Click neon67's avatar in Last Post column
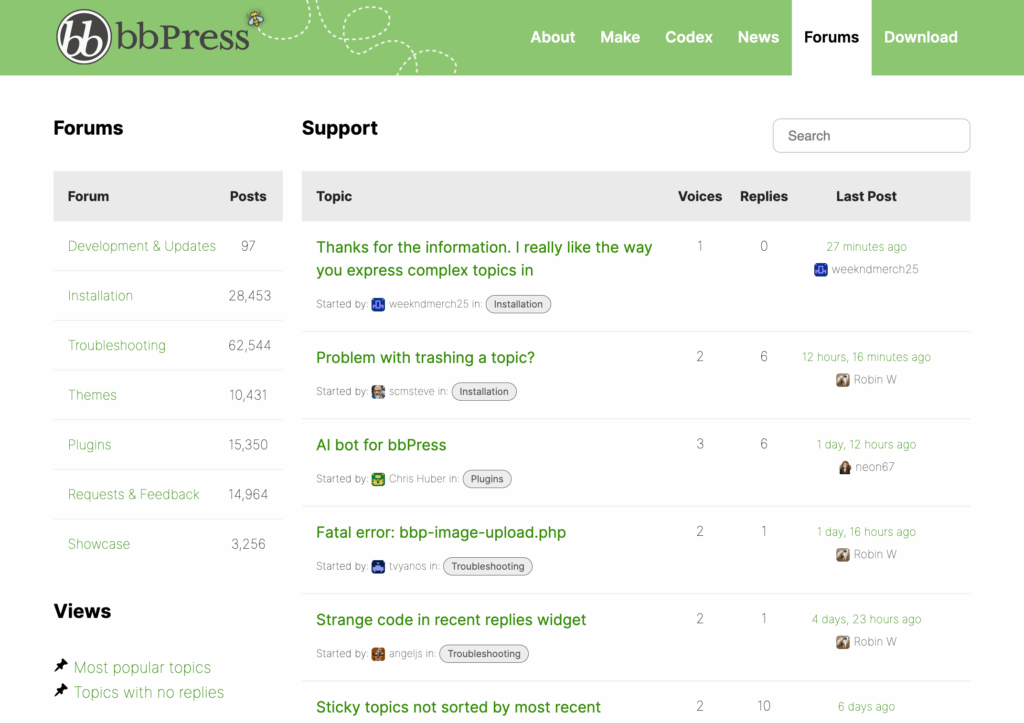Screen dimensions: 1024x723 847,466
